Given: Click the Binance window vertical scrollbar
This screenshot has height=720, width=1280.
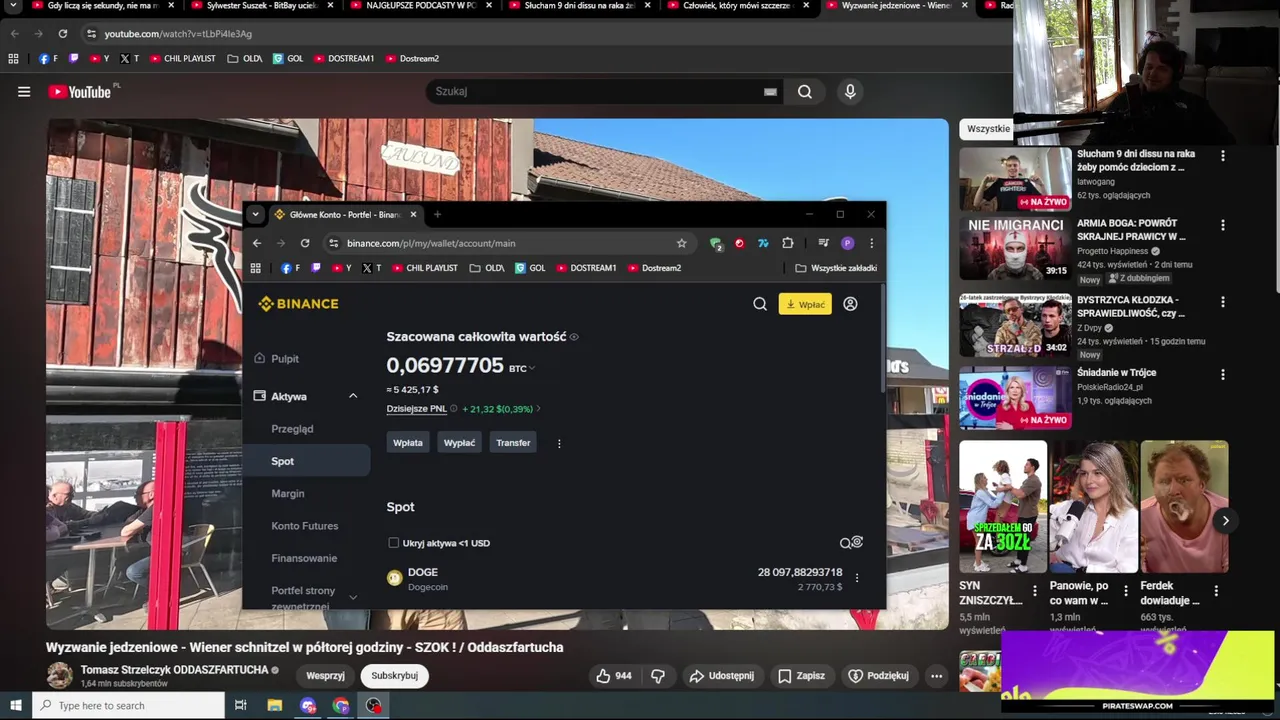Looking at the screenshot, I should pyautogui.click(x=882, y=340).
